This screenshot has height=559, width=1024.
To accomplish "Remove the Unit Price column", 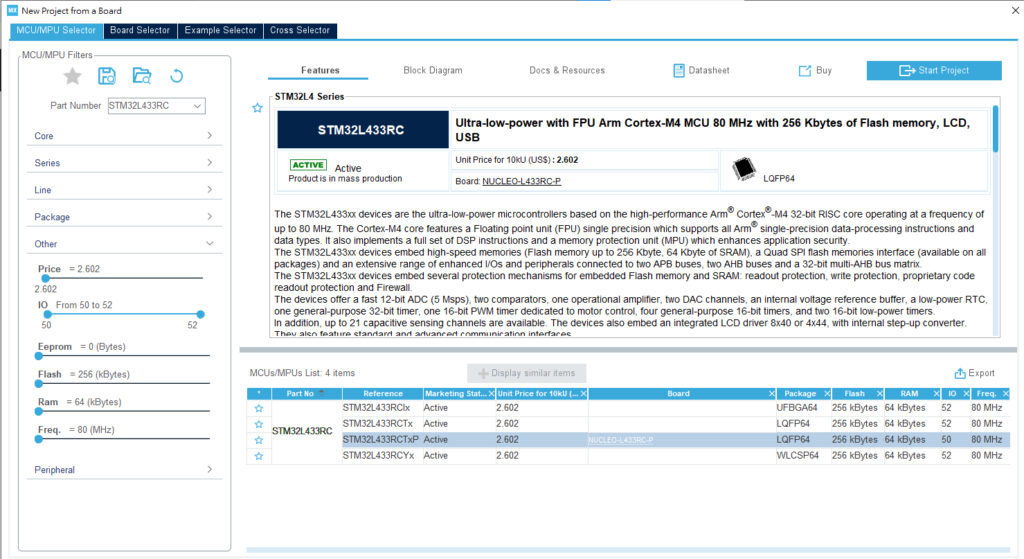I will (x=584, y=394).
